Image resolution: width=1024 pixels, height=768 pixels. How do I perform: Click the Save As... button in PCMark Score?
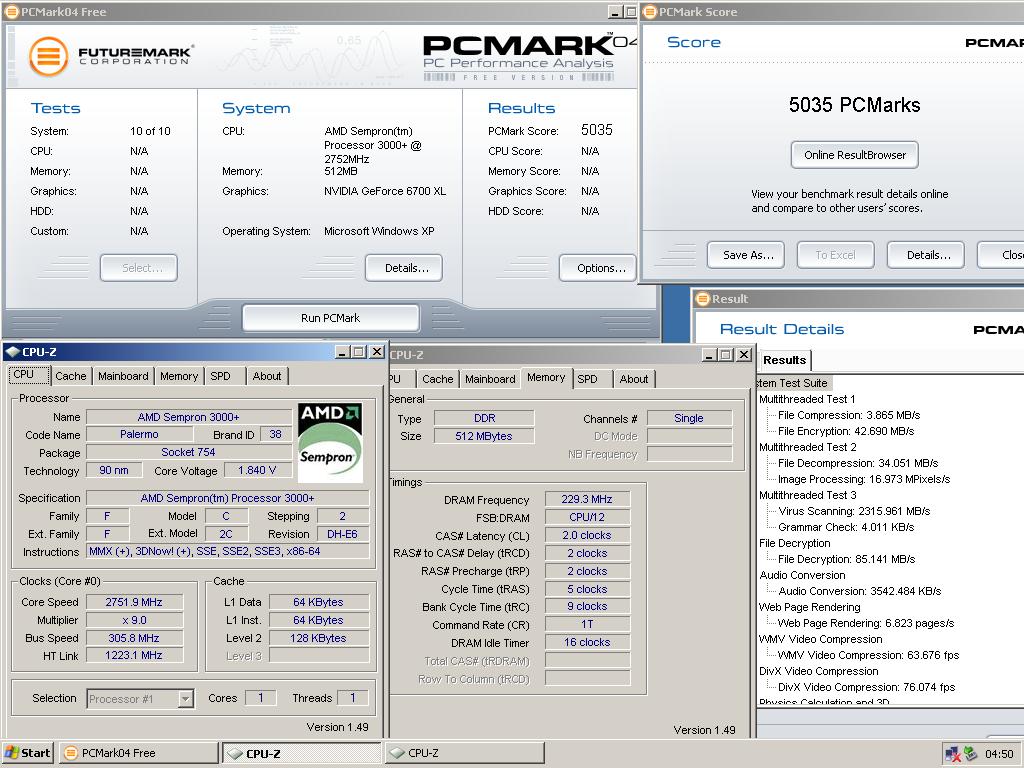(x=746, y=255)
